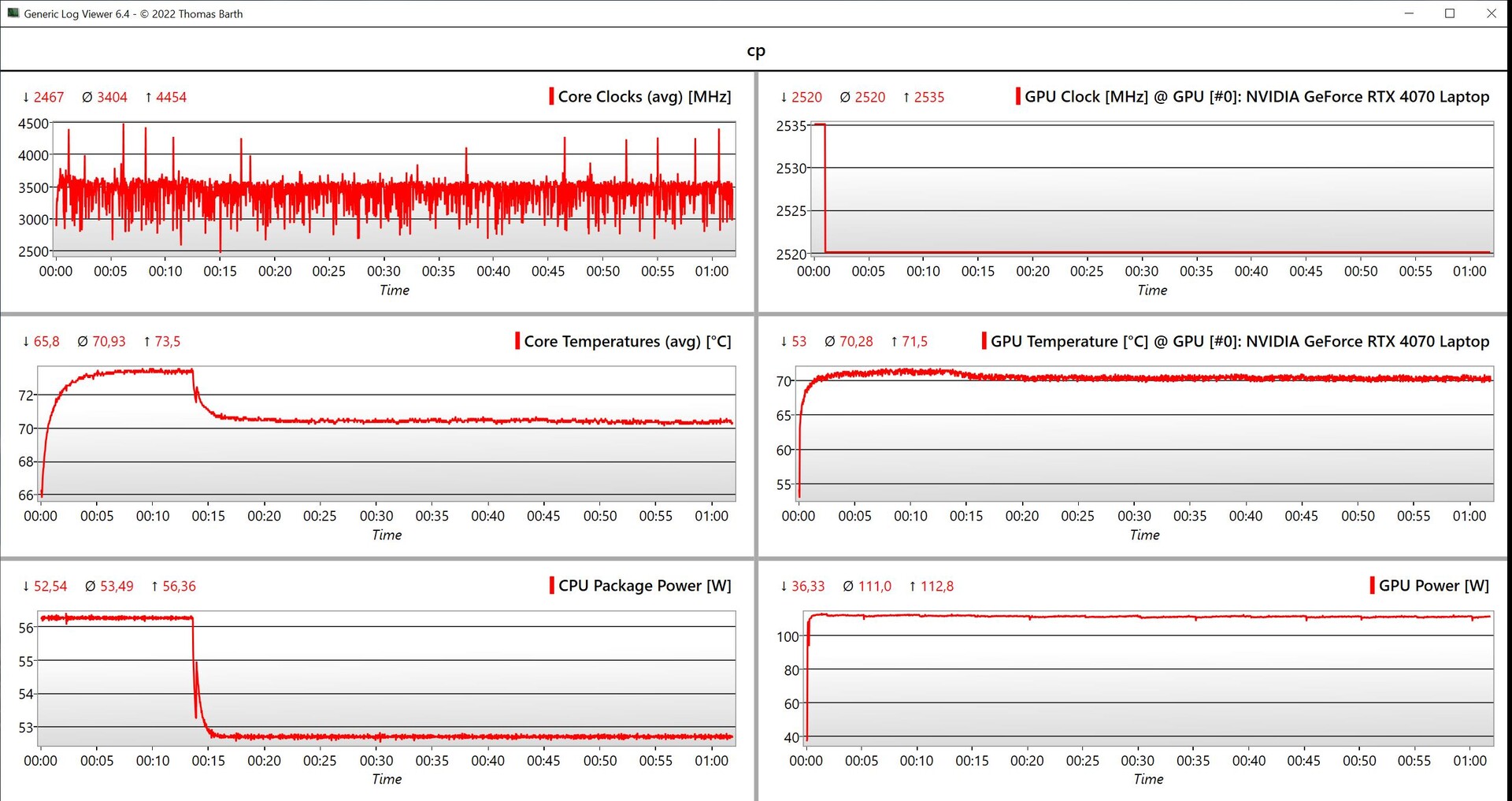This screenshot has width=1512, height=801.
Task: Maximize the Generic Log Viewer window
Action: tap(1450, 13)
